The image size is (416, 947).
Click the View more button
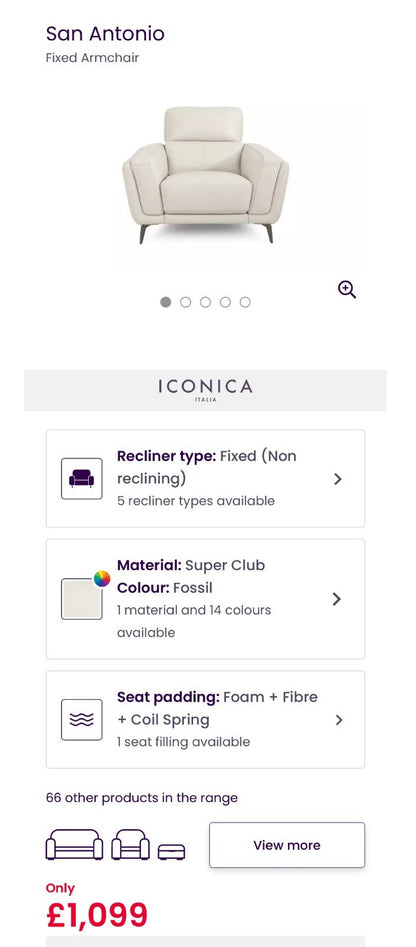coord(287,845)
